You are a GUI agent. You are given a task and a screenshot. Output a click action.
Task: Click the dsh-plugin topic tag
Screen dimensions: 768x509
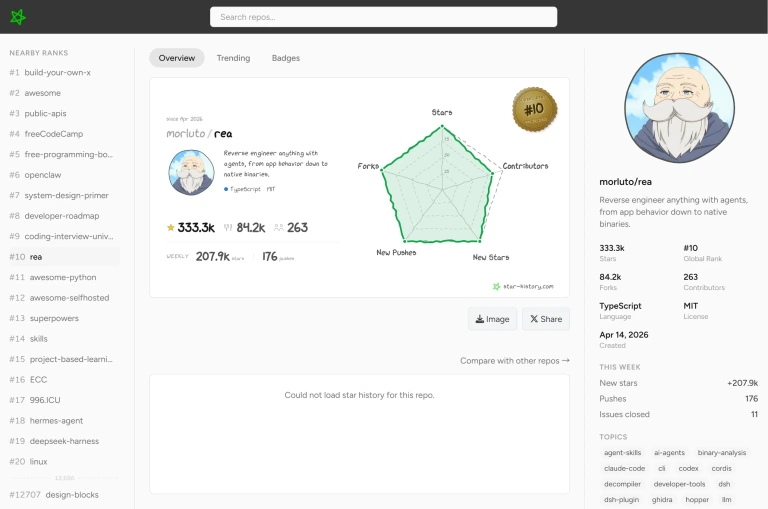tap(622, 500)
